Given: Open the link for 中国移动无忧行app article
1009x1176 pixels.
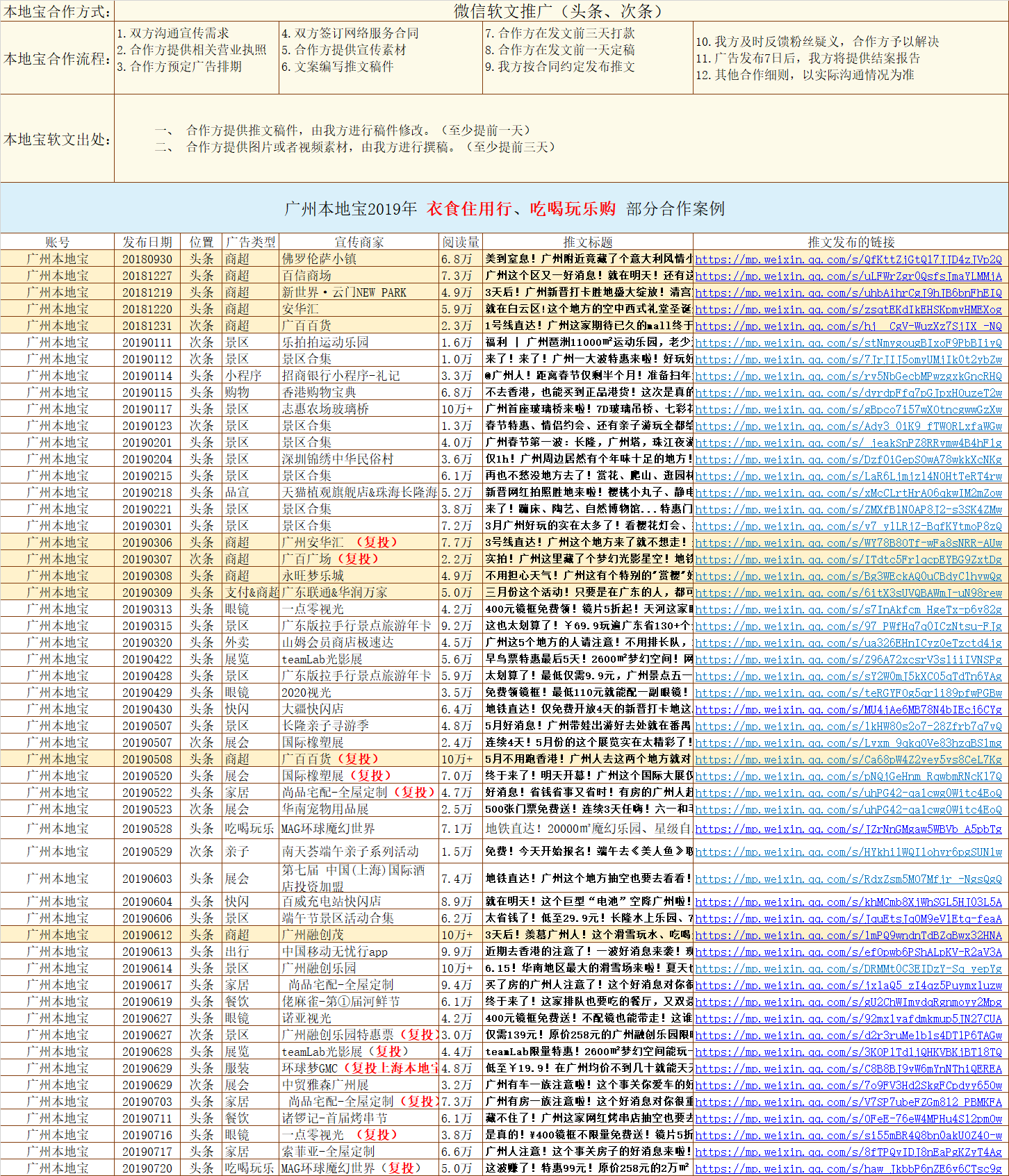Looking at the screenshot, I should click(848, 952).
